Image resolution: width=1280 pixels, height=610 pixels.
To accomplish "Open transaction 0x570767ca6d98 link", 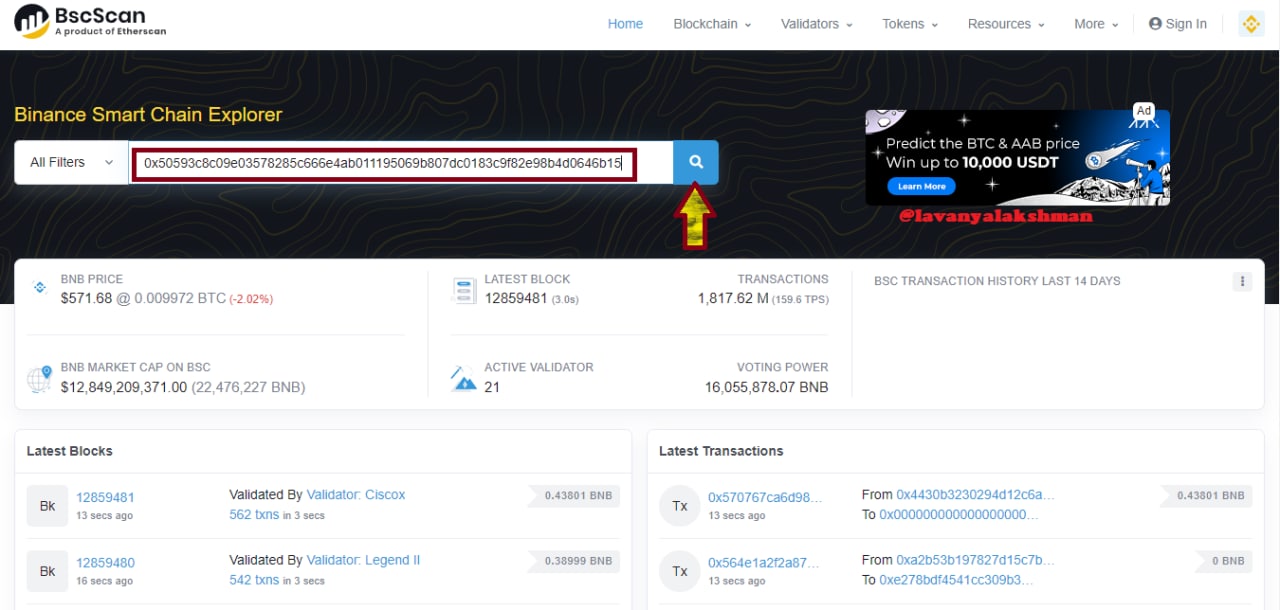I will click(x=765, y=497).
